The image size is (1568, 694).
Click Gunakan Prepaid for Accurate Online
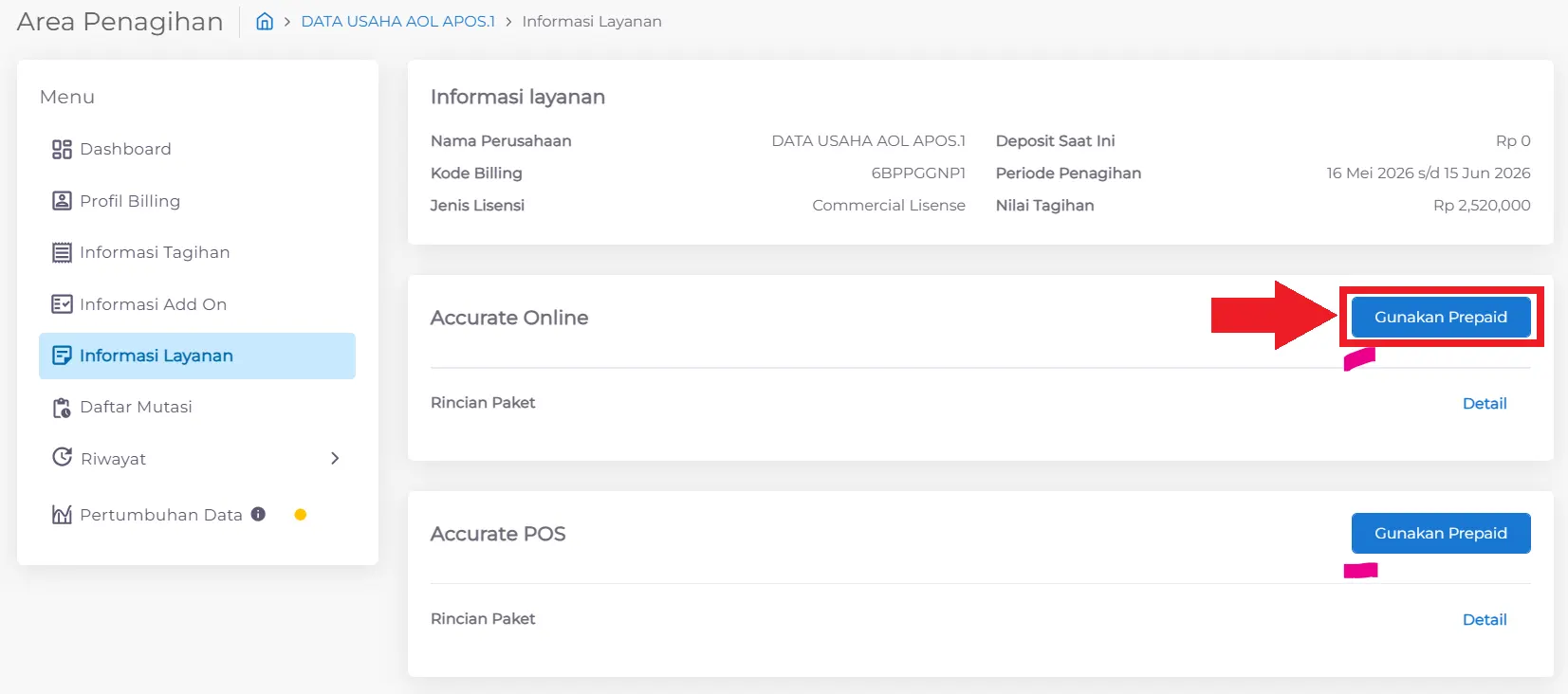1441,317
